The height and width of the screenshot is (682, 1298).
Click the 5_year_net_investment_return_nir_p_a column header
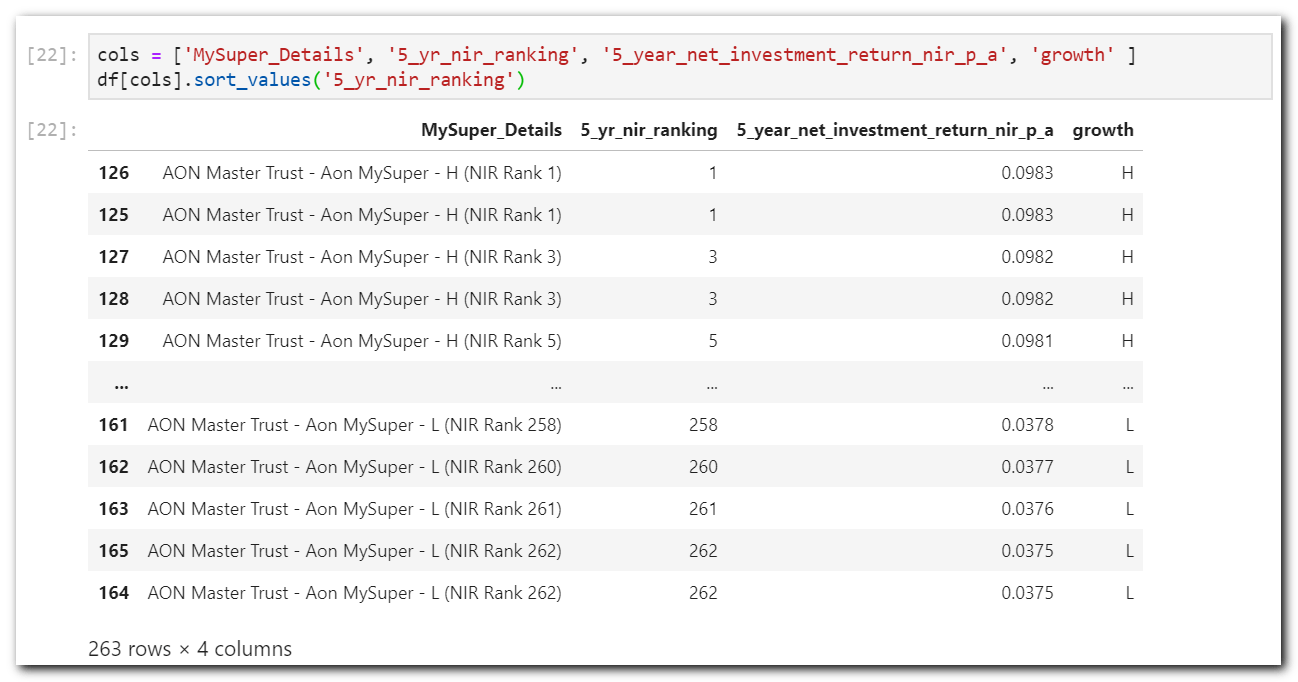(894, 130)
